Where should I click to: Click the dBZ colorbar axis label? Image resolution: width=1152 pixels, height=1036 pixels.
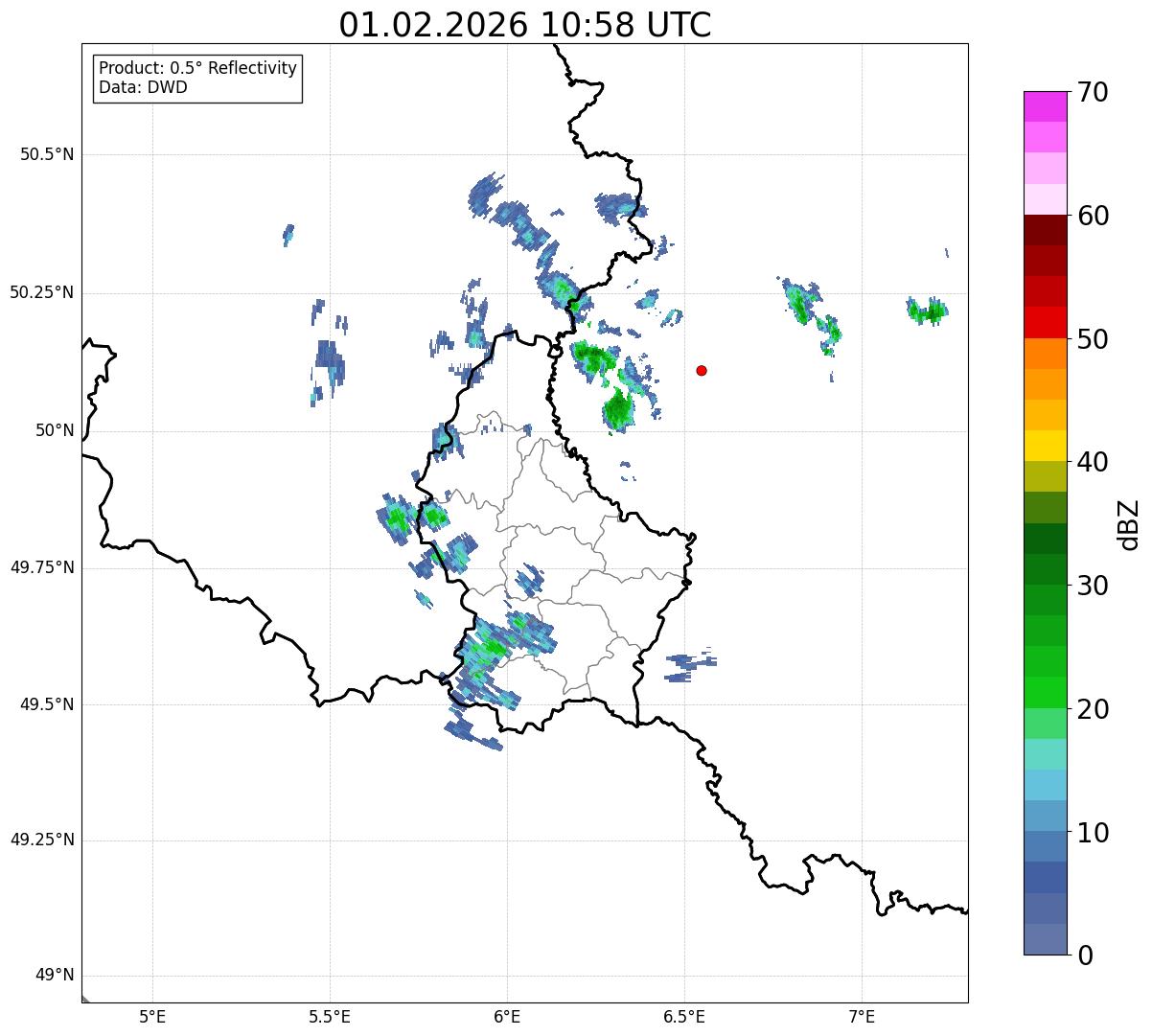1129,523
